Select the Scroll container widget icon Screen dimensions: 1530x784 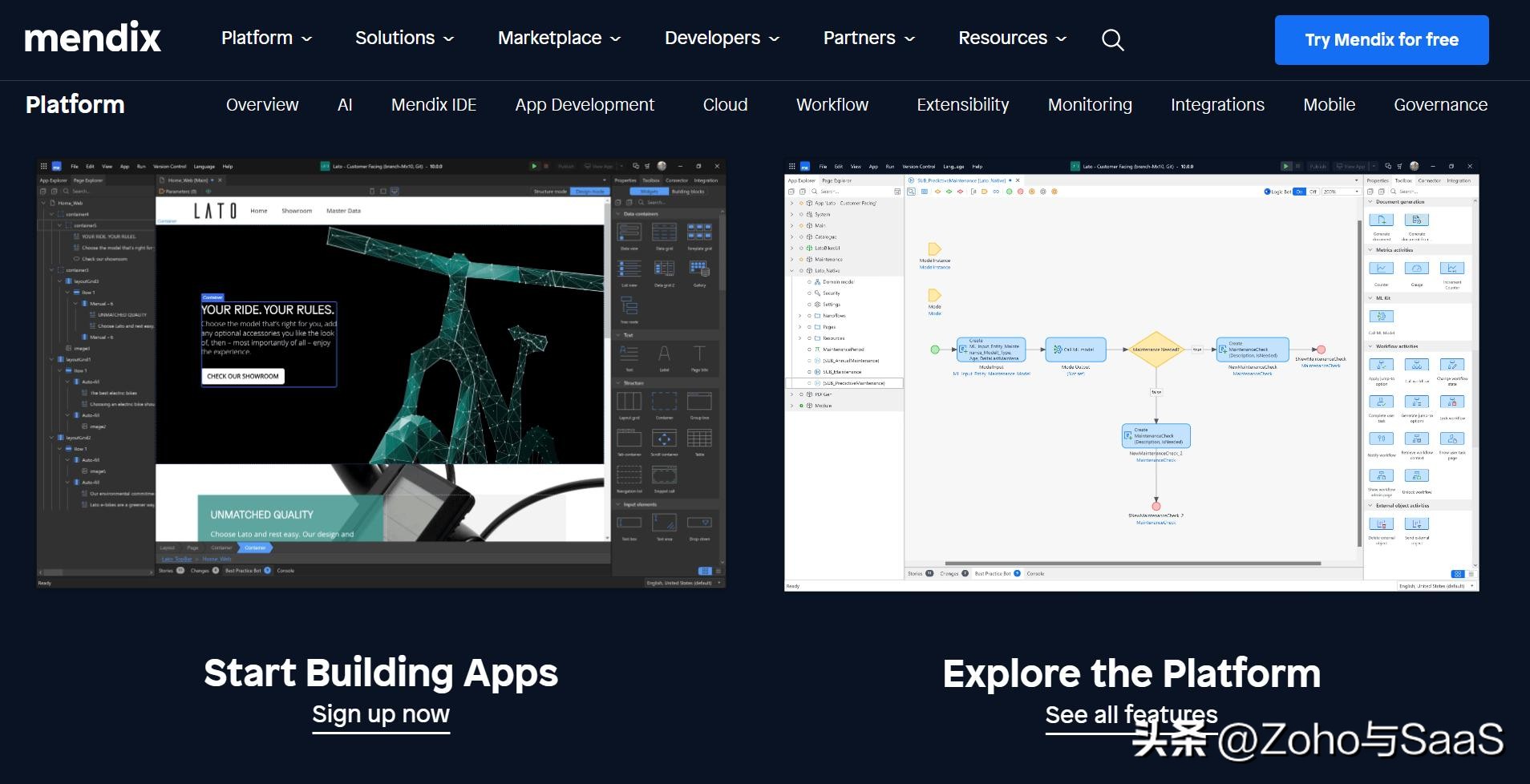(x=664, y=438)
